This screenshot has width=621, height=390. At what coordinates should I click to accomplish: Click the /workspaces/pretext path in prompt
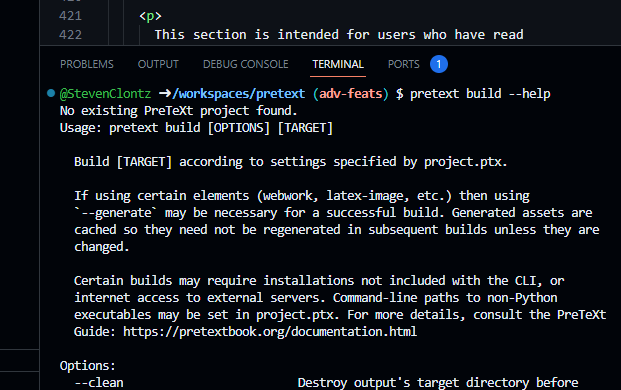point(238,94)
